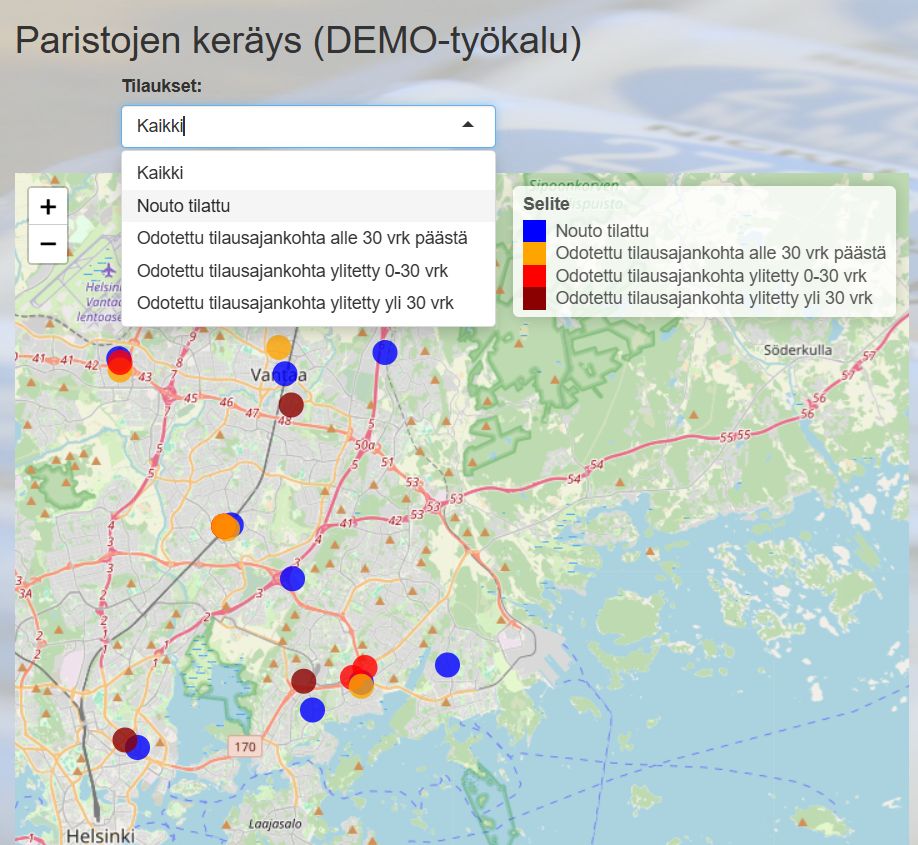Click the blue 'Nouto tilattu' legend swatch
918x845 pixels.
(535, 231)
